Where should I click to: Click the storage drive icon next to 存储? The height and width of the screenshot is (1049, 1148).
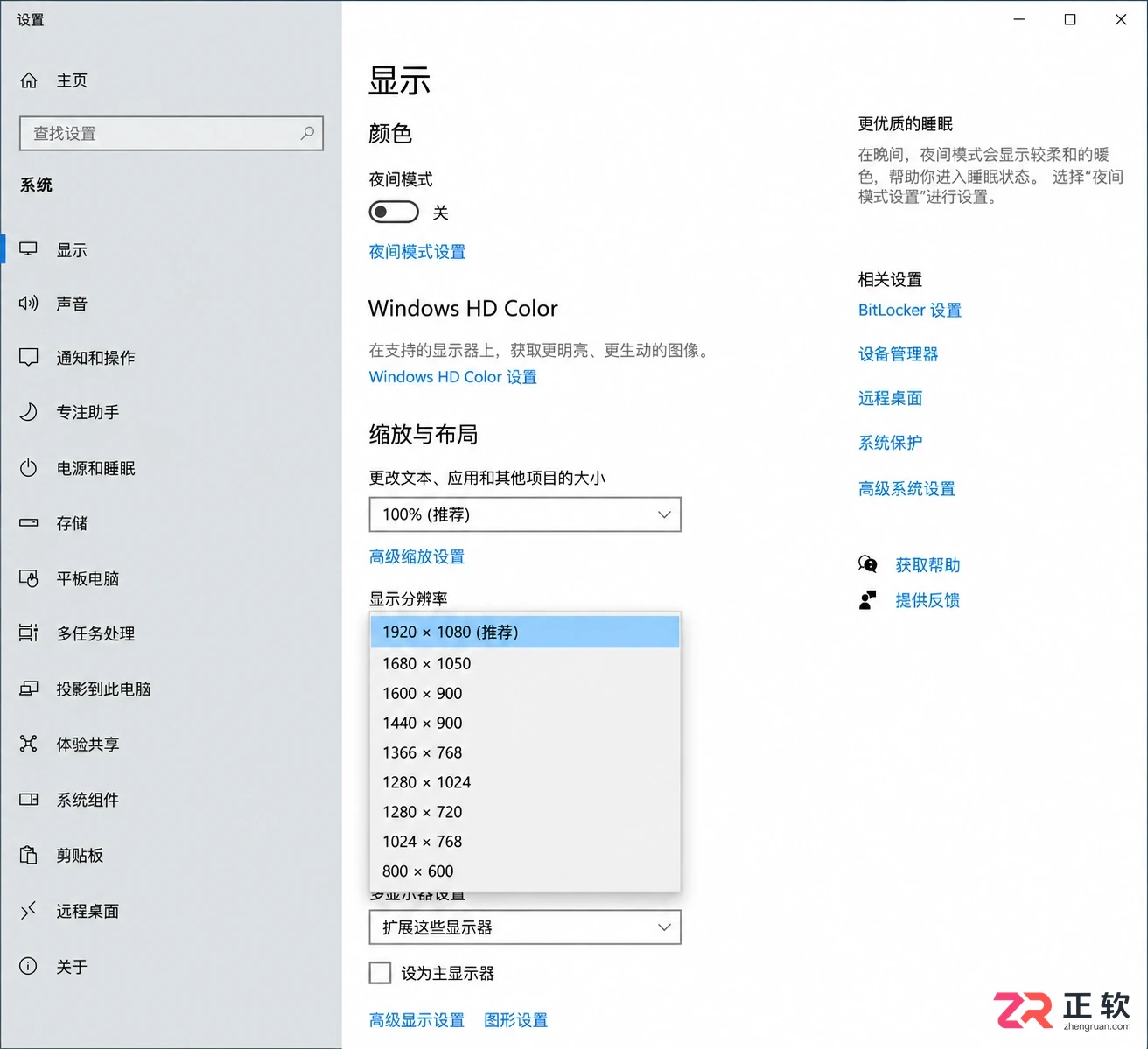click(29, 523)
